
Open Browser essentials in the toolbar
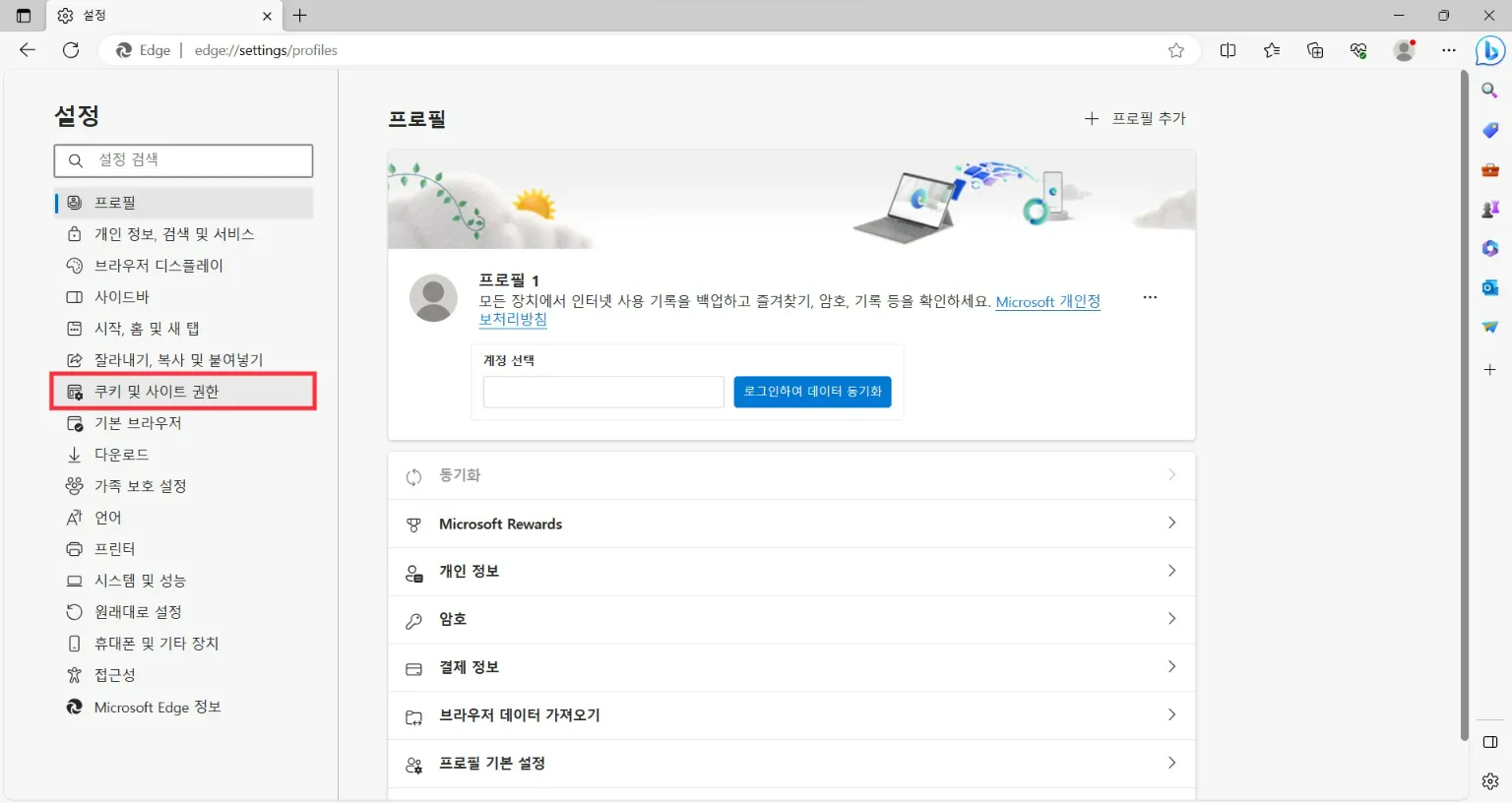pyautogui.click(x=1358, y=50)
